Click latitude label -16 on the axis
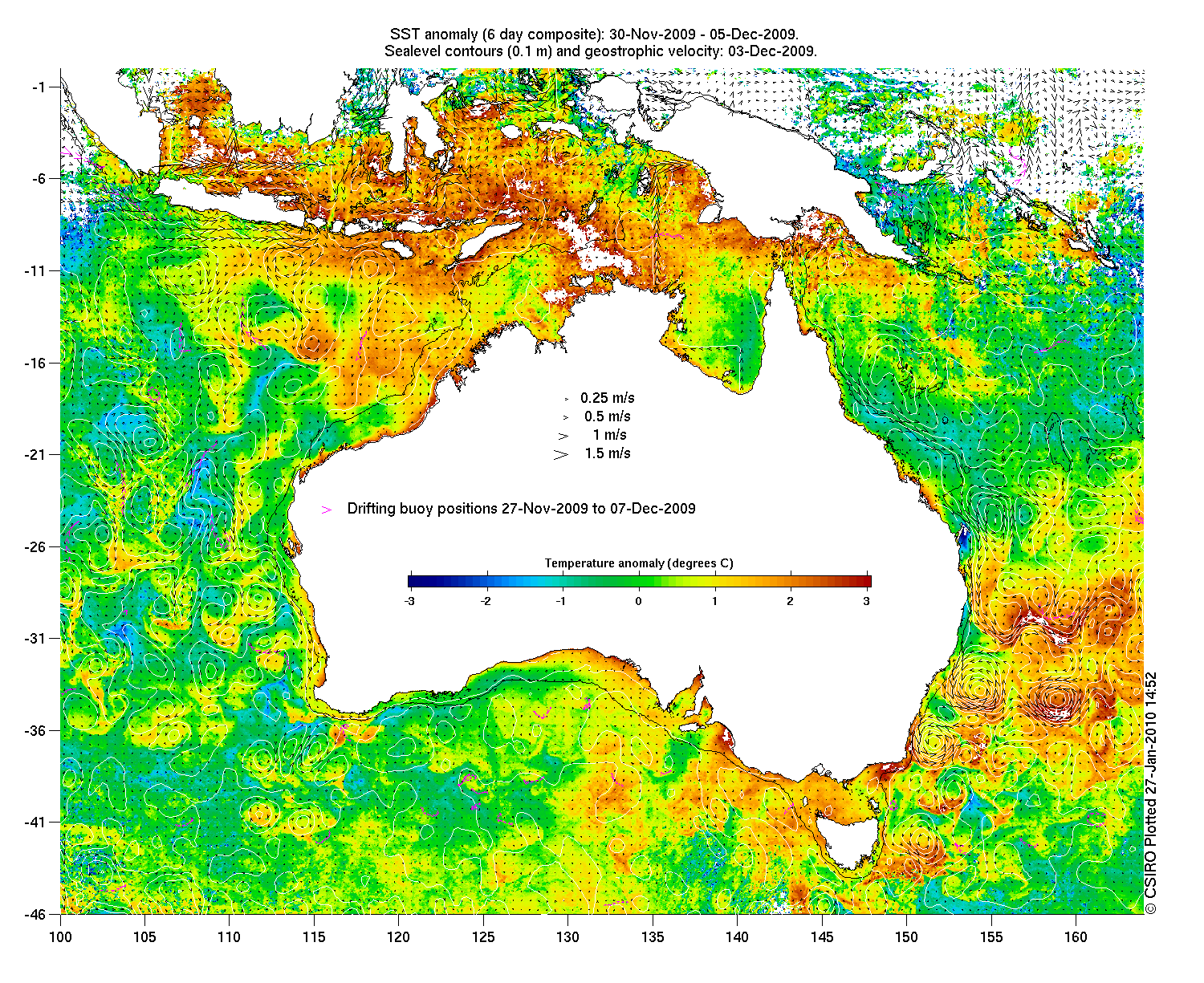Screen dimensions: 1204x983 tap(36, 363)
